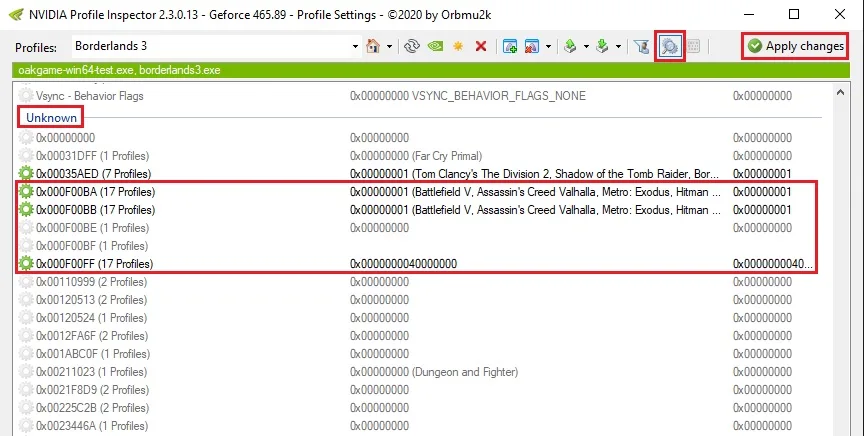This screenshot has width=864, height=436.
Task: Select the value mentioning Far Cry Primal
Action: (416, 155)
